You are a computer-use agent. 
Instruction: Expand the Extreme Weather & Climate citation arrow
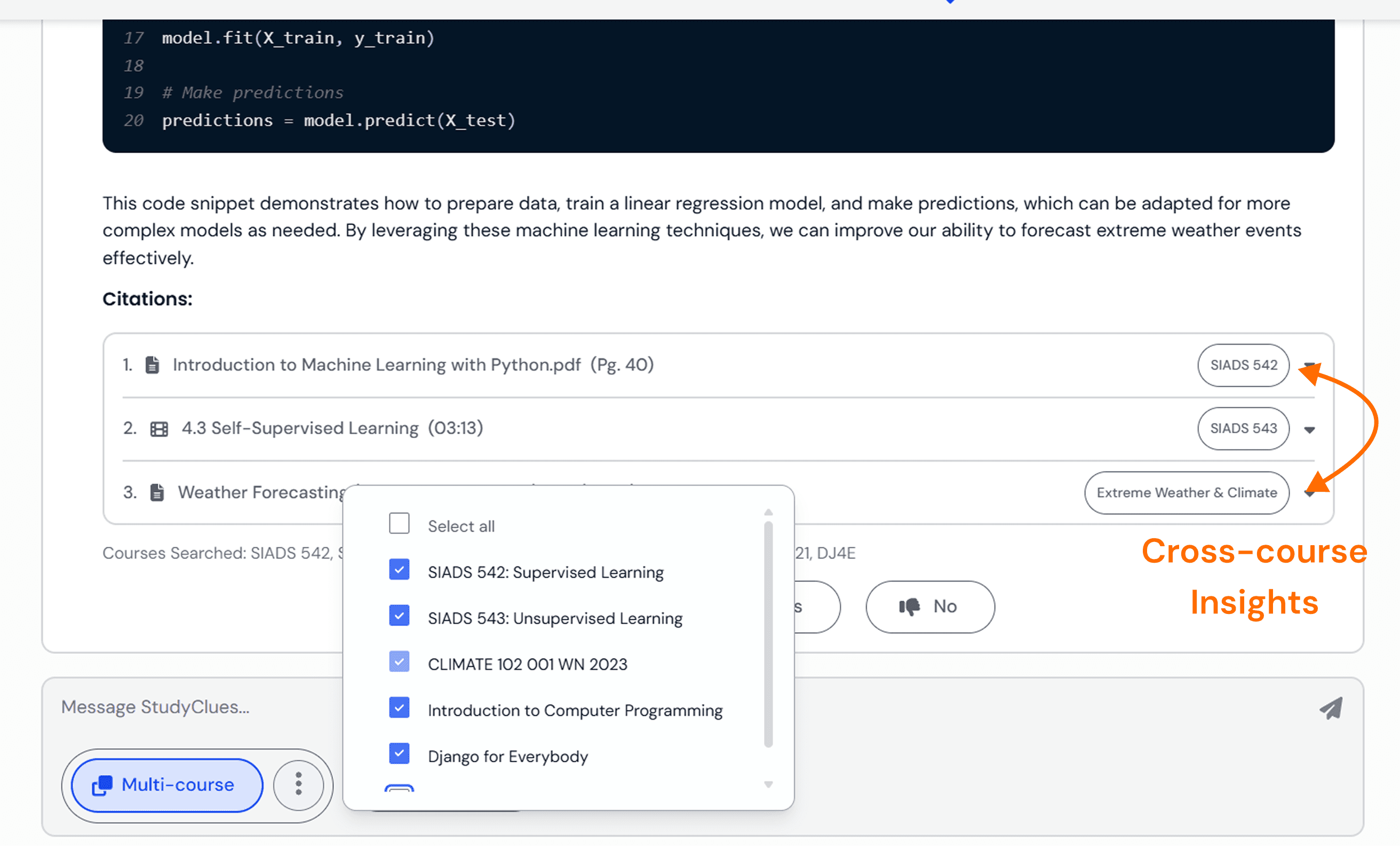point(1309,494)
